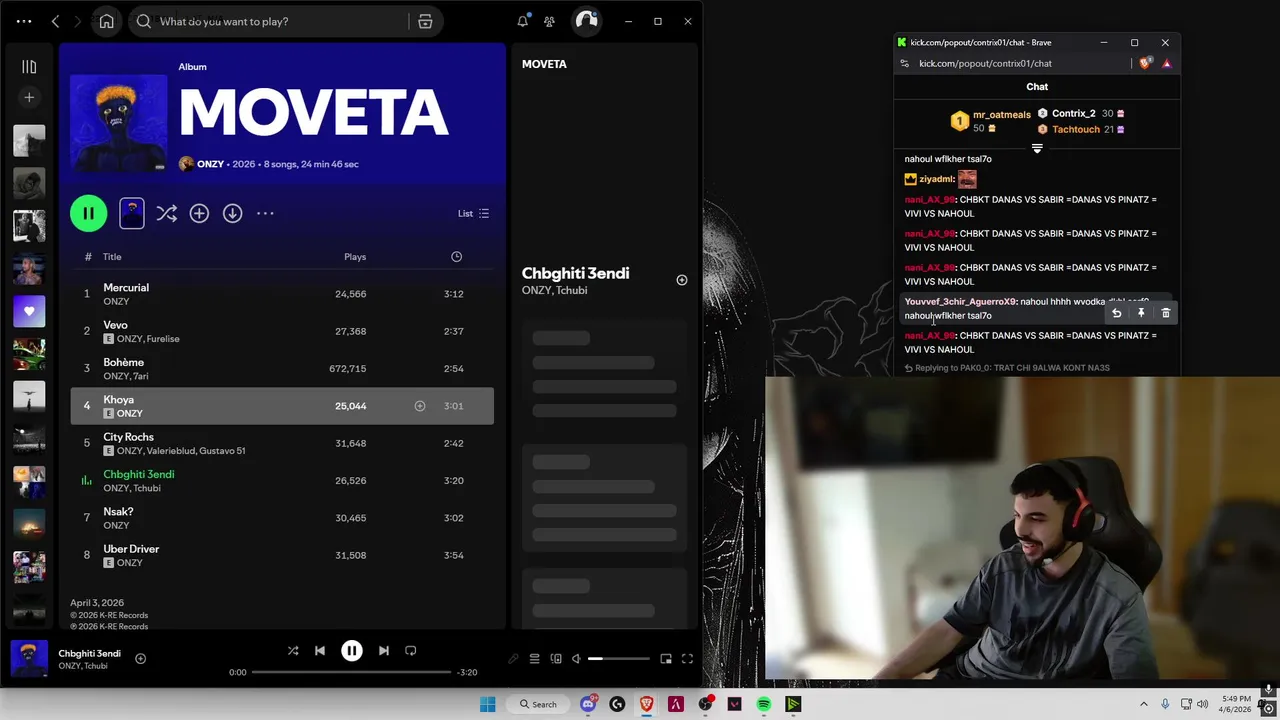Open the Spotify Home page
The height and width of the screenshot is (720, 1280).
click(x=106, y=21)
